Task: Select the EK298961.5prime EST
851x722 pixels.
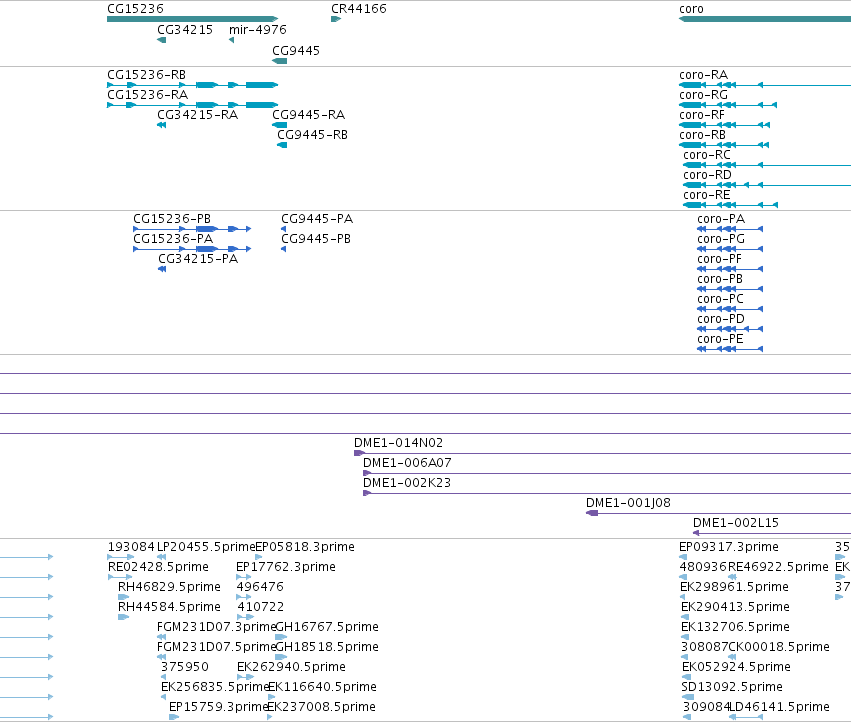Action: pyautogui.click(x=683, y=597)
